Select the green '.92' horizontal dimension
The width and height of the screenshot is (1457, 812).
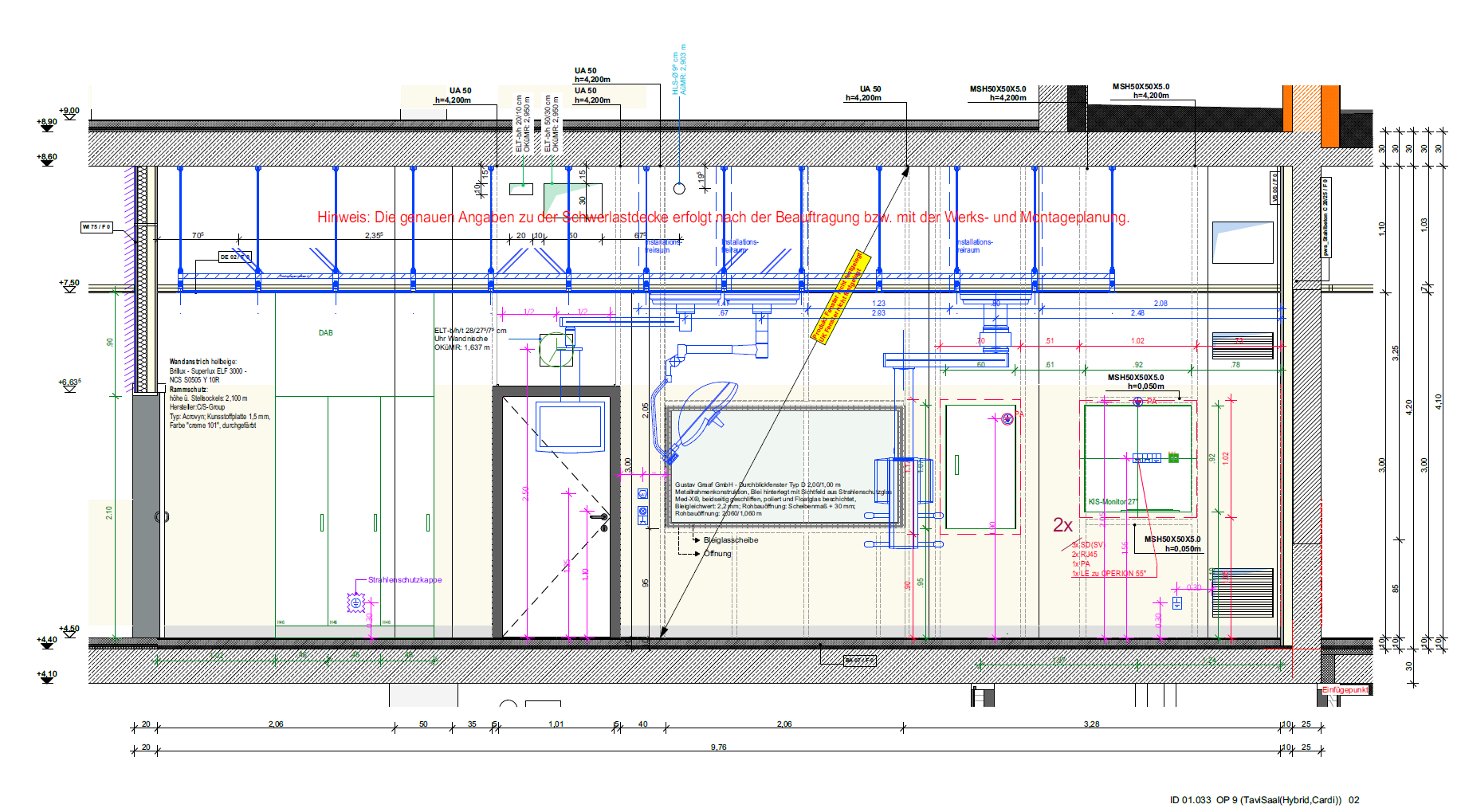pyautogui.click(x=1137, y=365)
